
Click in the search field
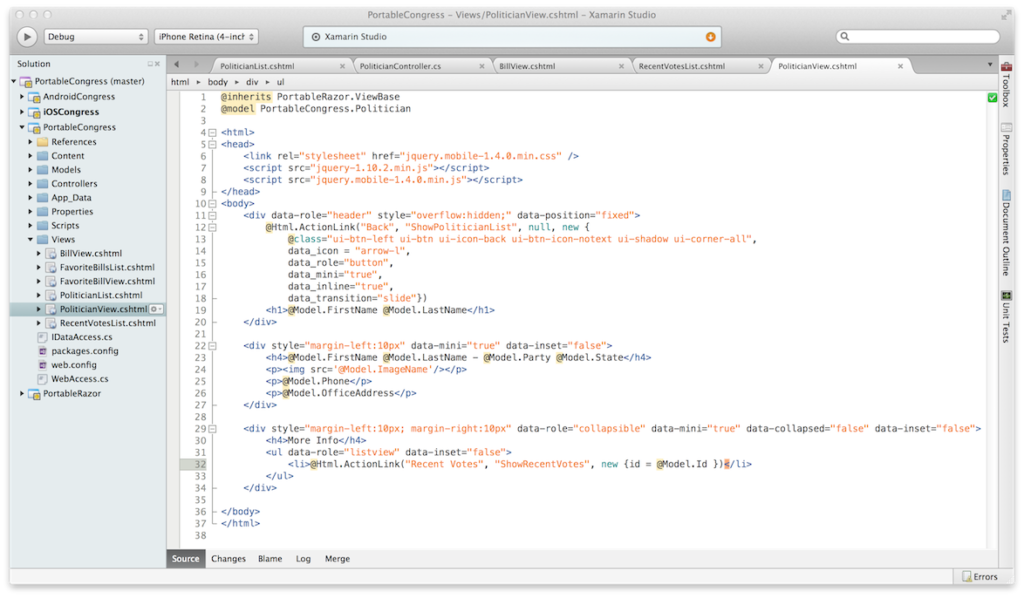click(920, 37)
